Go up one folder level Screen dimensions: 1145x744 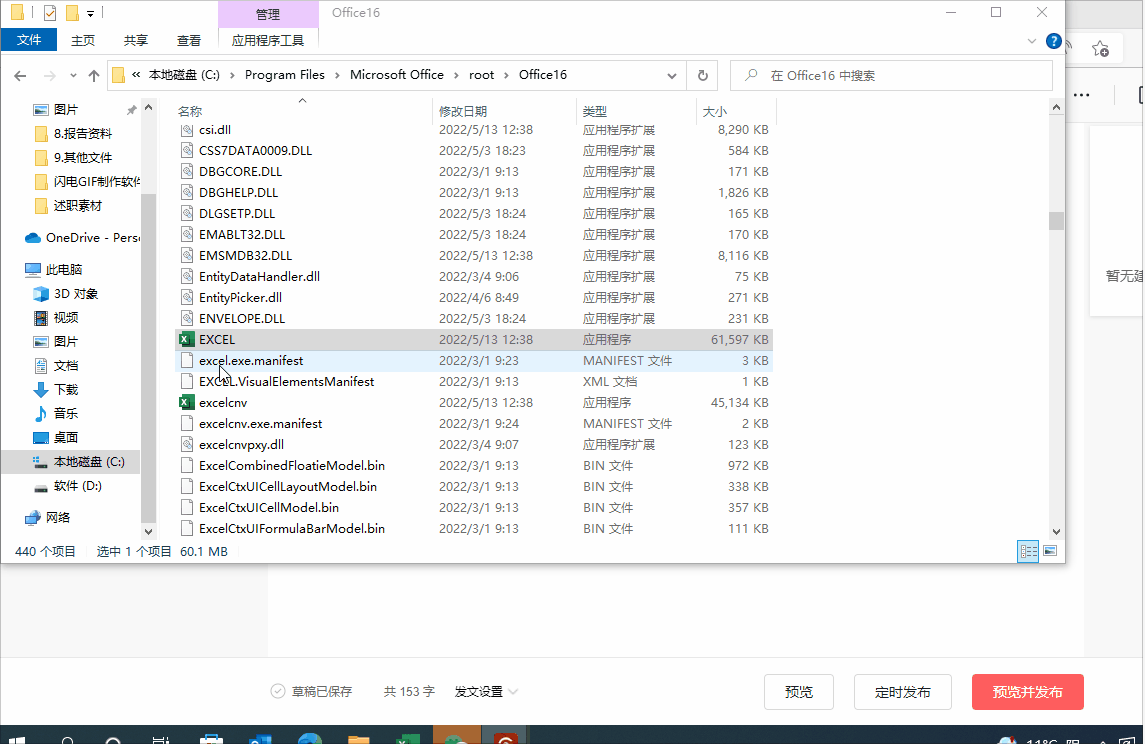93,75
